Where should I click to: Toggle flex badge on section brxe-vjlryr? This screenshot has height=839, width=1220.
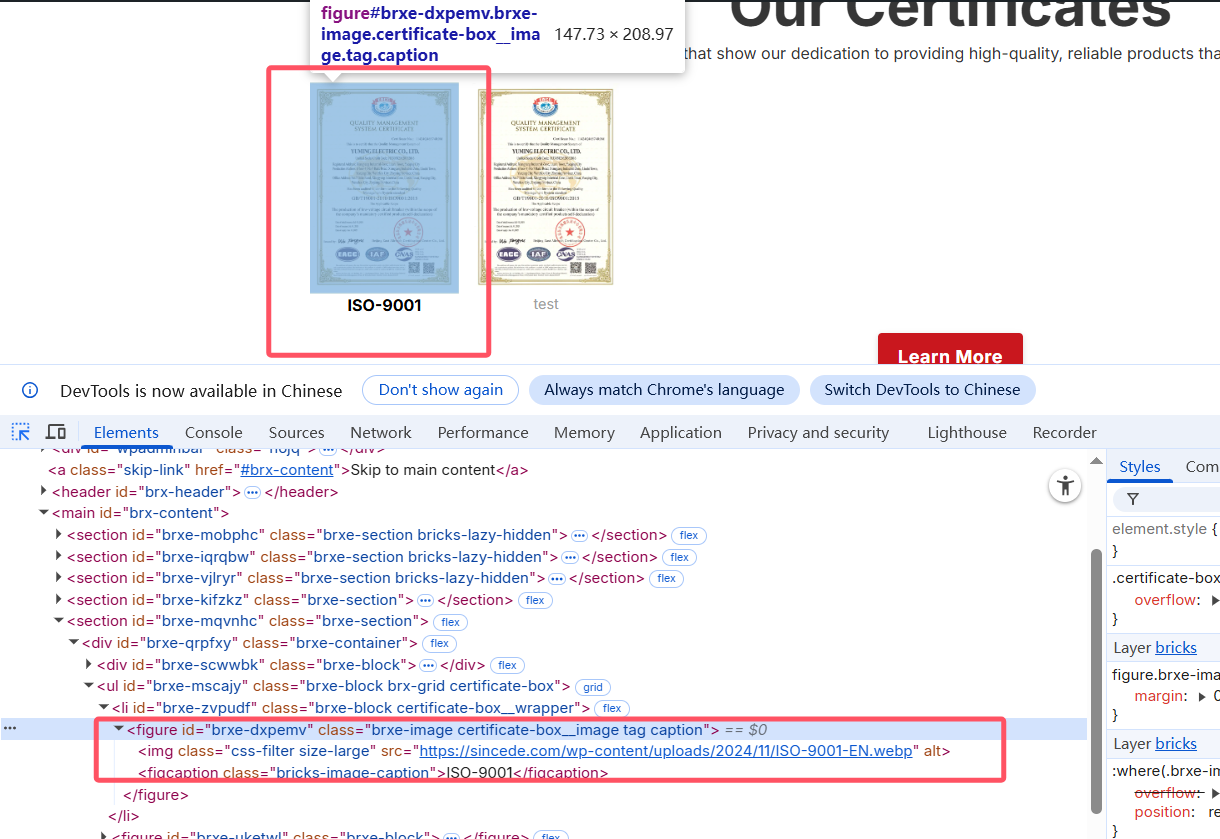667,578
